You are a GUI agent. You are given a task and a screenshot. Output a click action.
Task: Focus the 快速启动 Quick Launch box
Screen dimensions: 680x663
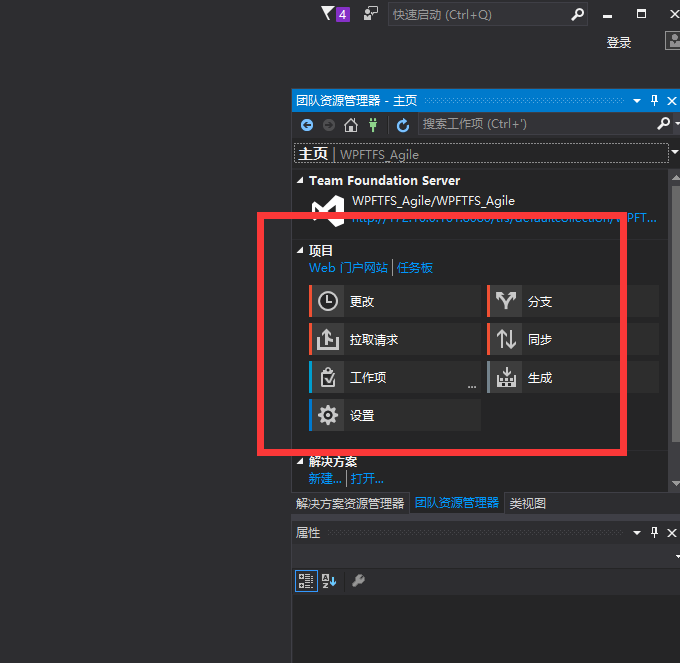pyautogui.click(x=487, y=15)
